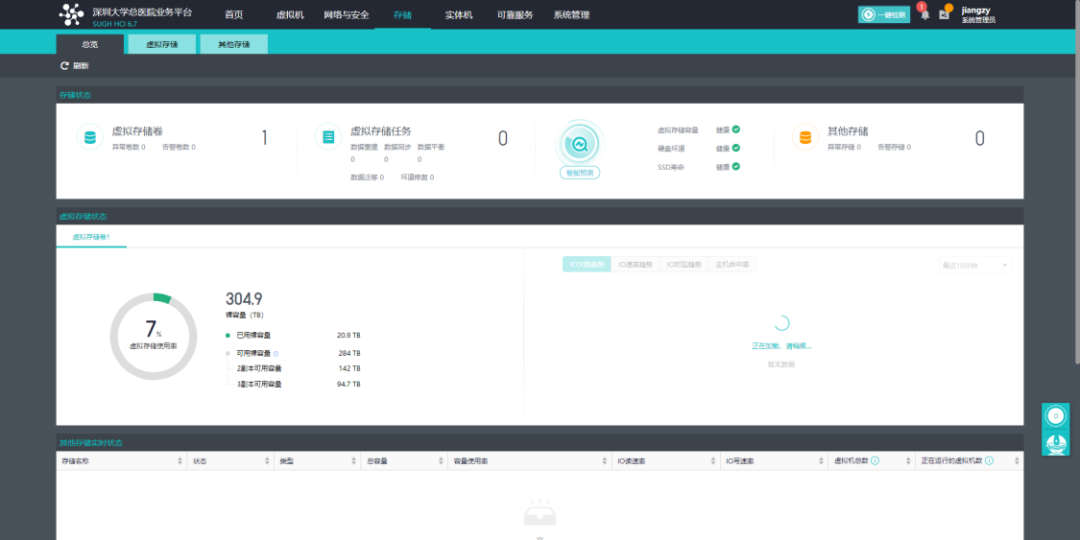1080x540 pixels.
Task: Switch to the 虚拟存储 tab
Action: 162,45
